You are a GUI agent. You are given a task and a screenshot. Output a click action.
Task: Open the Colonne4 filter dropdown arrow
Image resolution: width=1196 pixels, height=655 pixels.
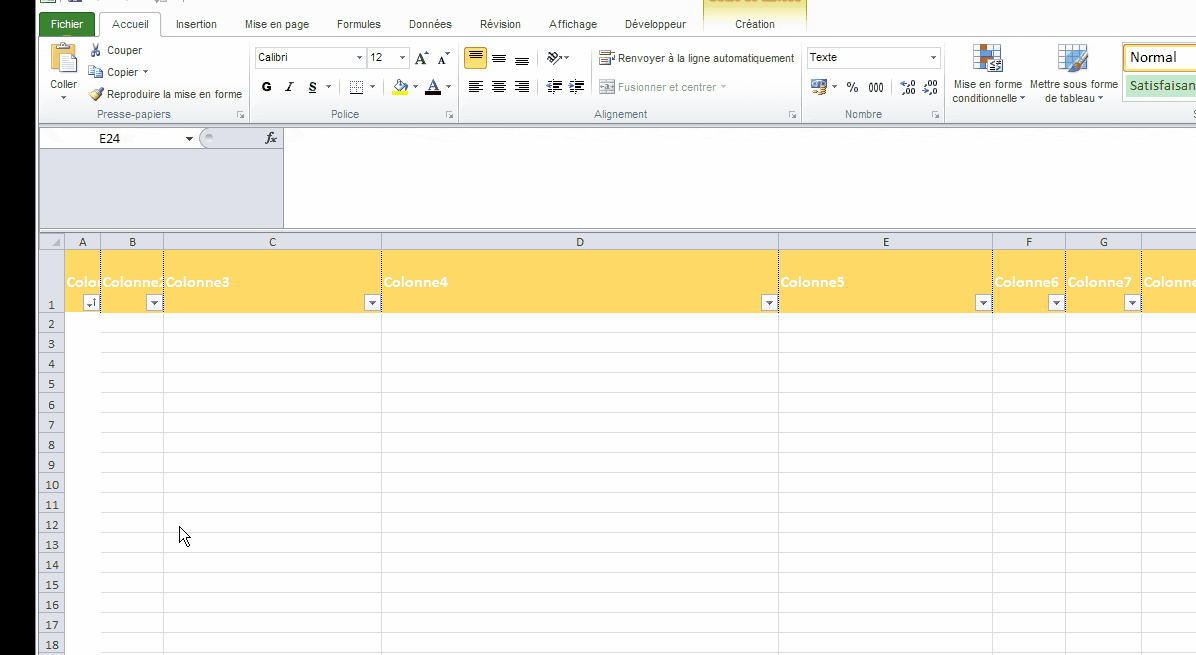tap(769, 303)
